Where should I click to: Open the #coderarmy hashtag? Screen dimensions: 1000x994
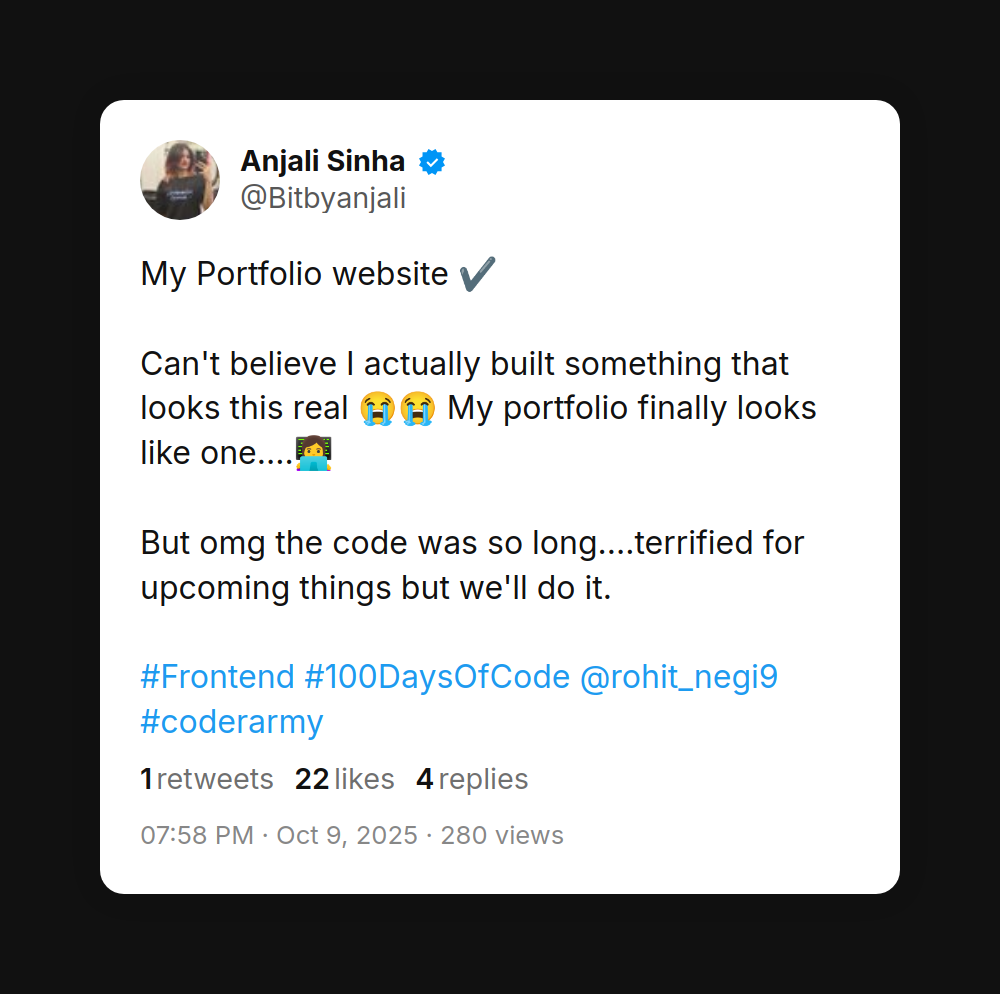[x=232, y=722]
